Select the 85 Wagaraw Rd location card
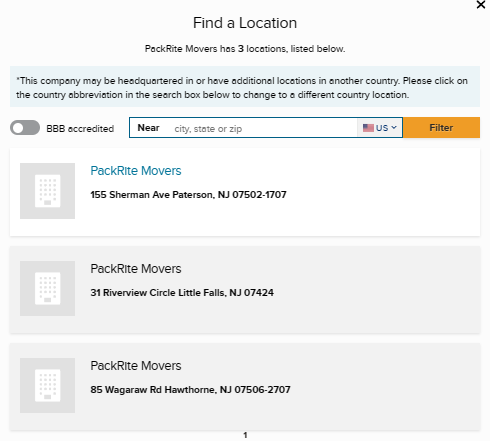The height and width of the screenshot is (441, 490). [245, 387]
